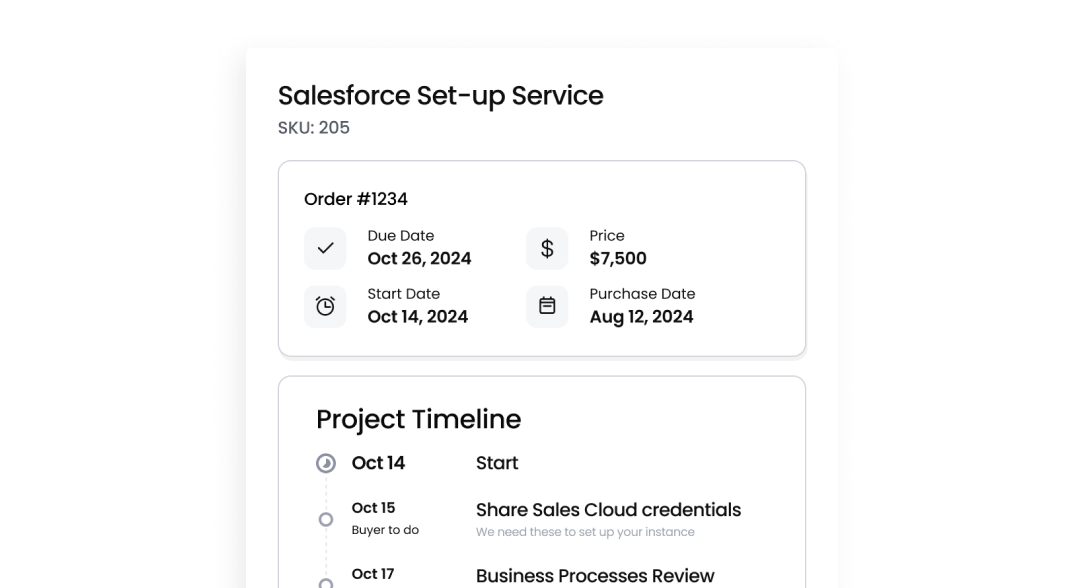Open the Share Sales Cloud credentials task

608,510
